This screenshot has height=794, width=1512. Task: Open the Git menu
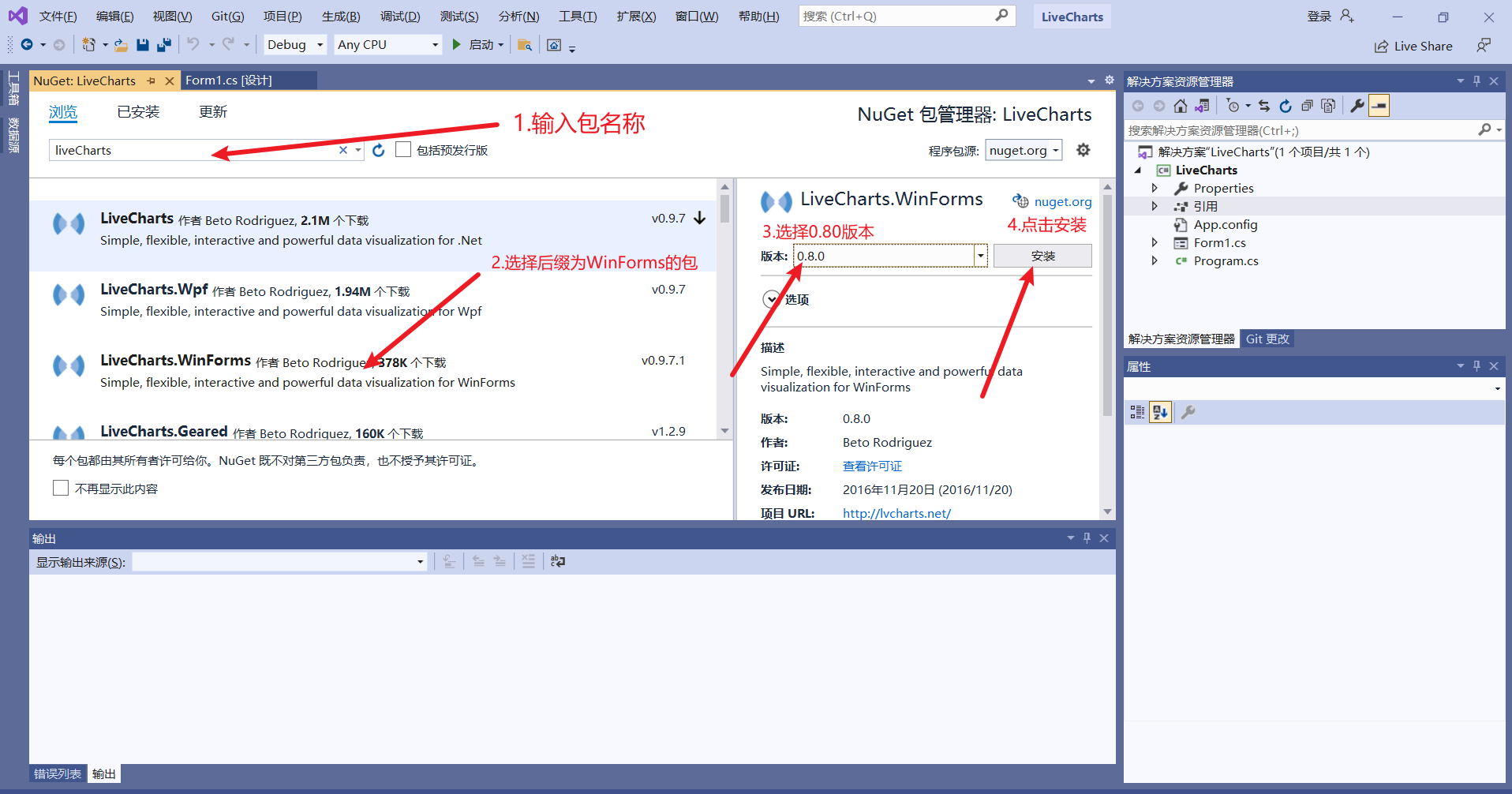tap(227, 16)
